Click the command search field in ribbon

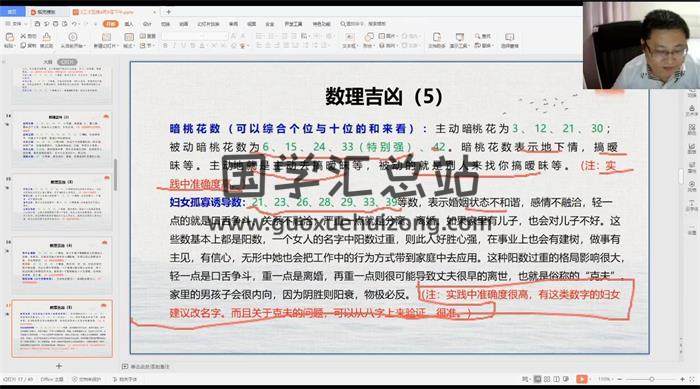[364, 24]
